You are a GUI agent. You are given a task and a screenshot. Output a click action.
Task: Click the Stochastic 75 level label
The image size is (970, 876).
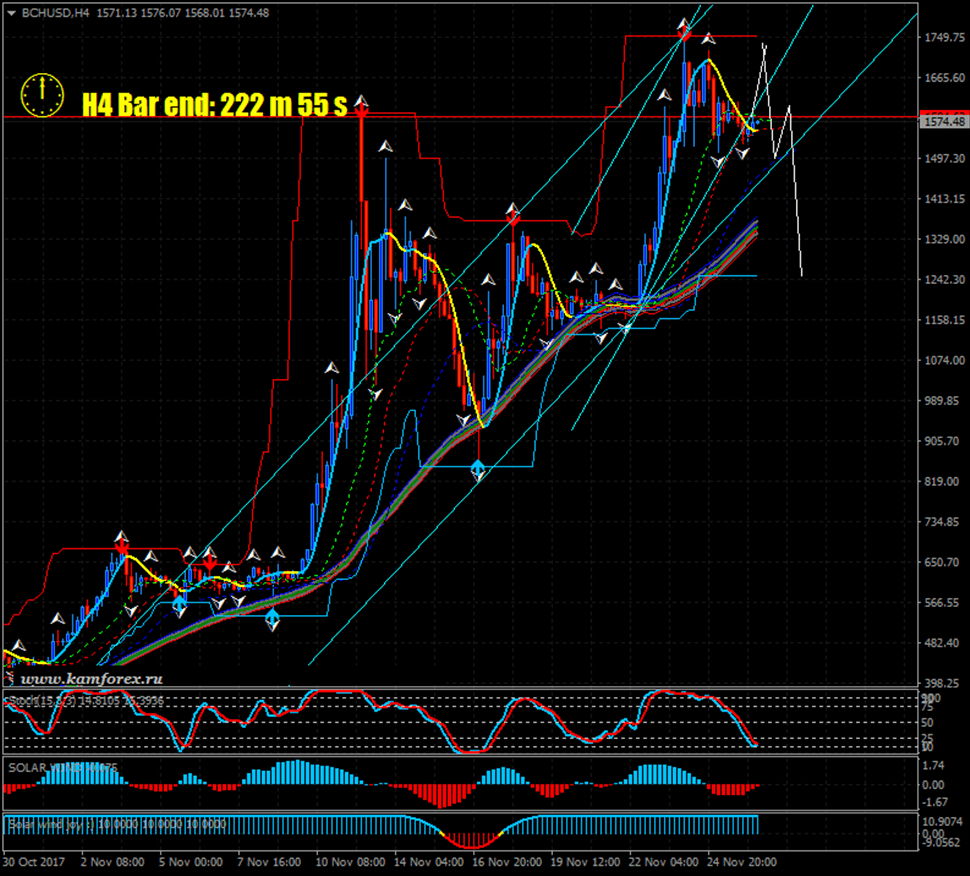click(x=927, y=708)
